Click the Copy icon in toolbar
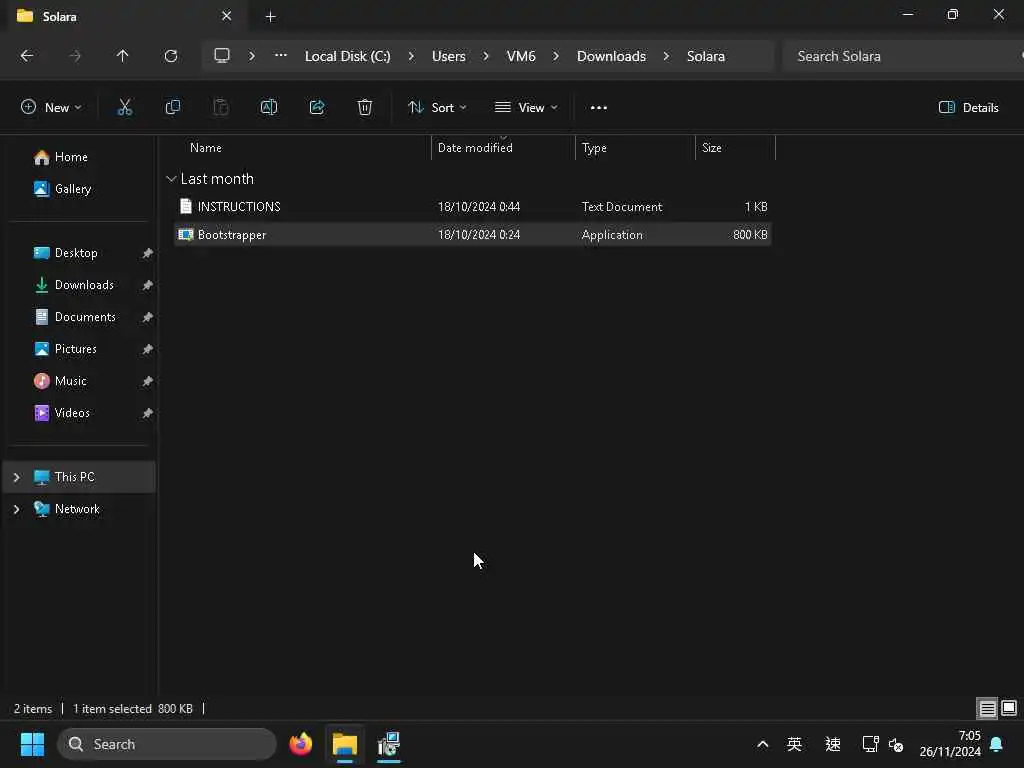The height and width of the screenshot is (768, 1024). 172,108
